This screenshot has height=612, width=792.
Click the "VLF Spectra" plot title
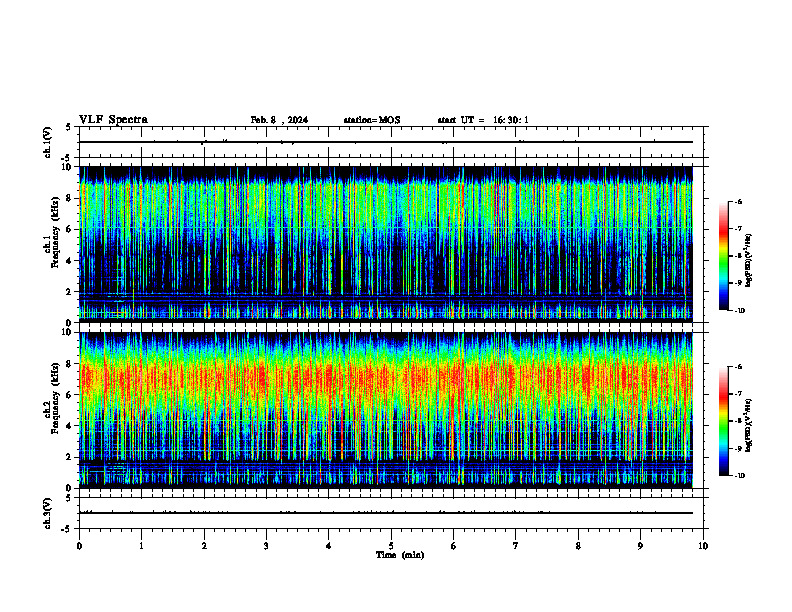[113, 120]
